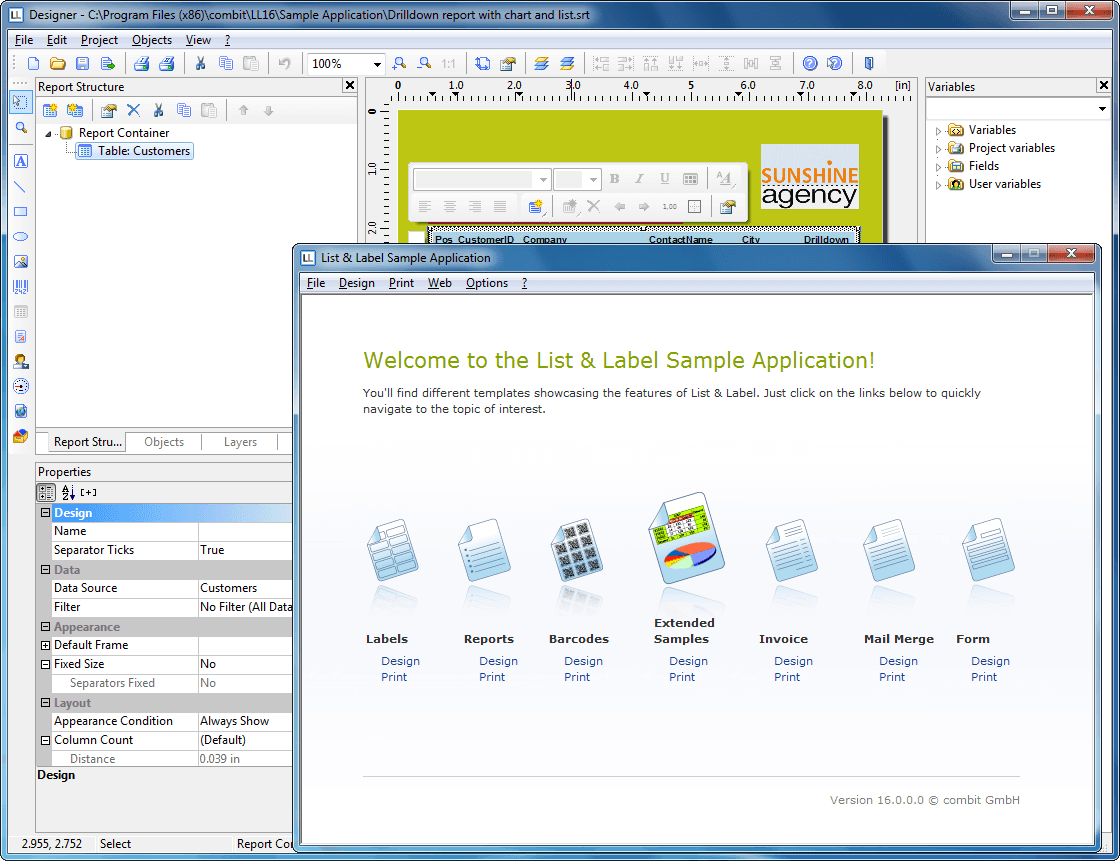Switch to the Objects tab

coord(164,442)
